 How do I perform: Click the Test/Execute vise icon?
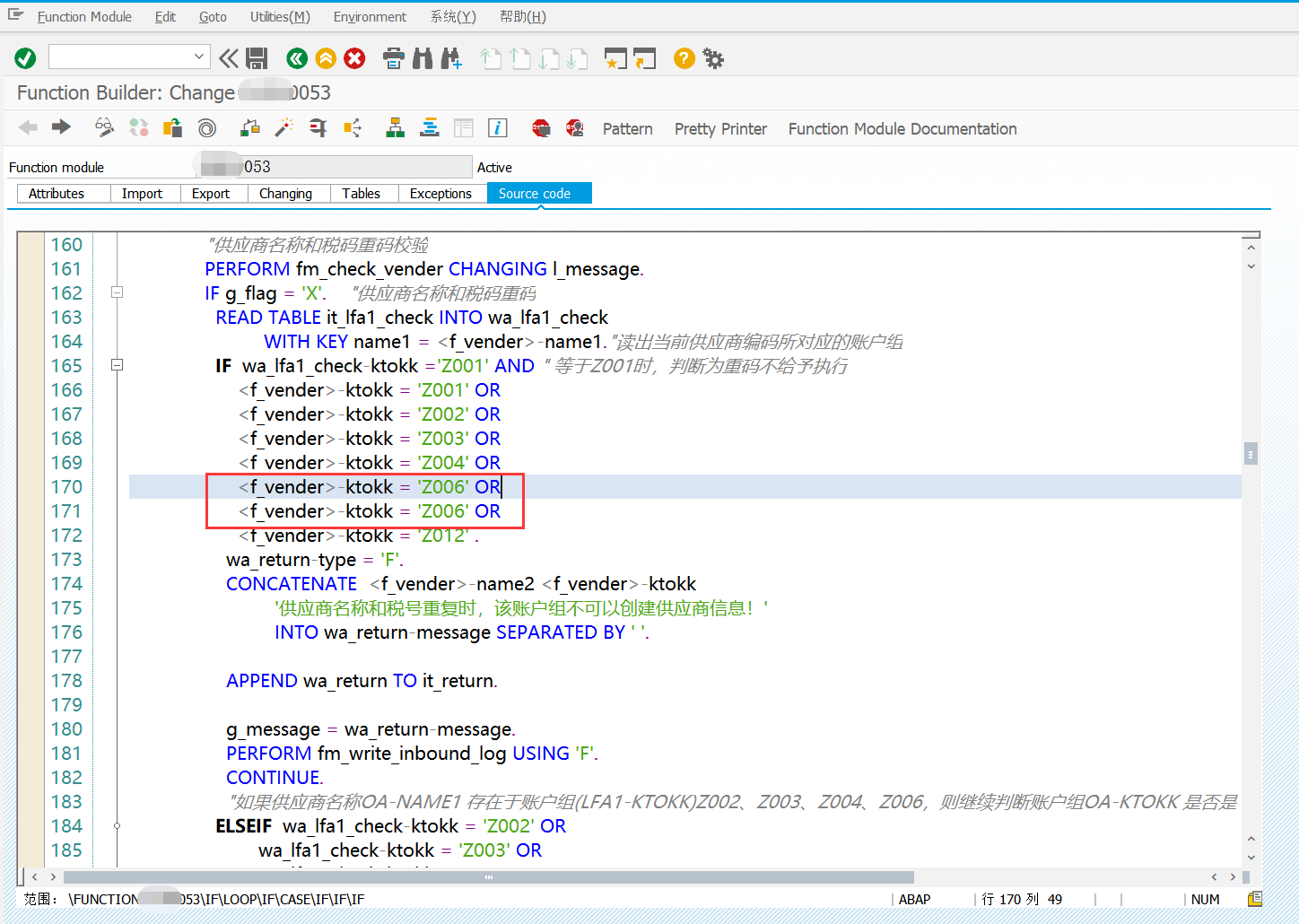point(318,127)
